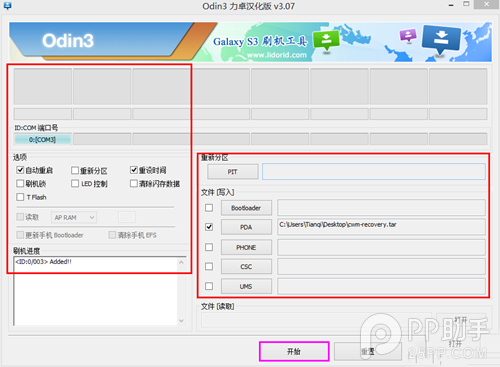500x367 pixels.
Task: Click the PDA path field with cwm-recovery.tar
Action: tap(381, 227)
